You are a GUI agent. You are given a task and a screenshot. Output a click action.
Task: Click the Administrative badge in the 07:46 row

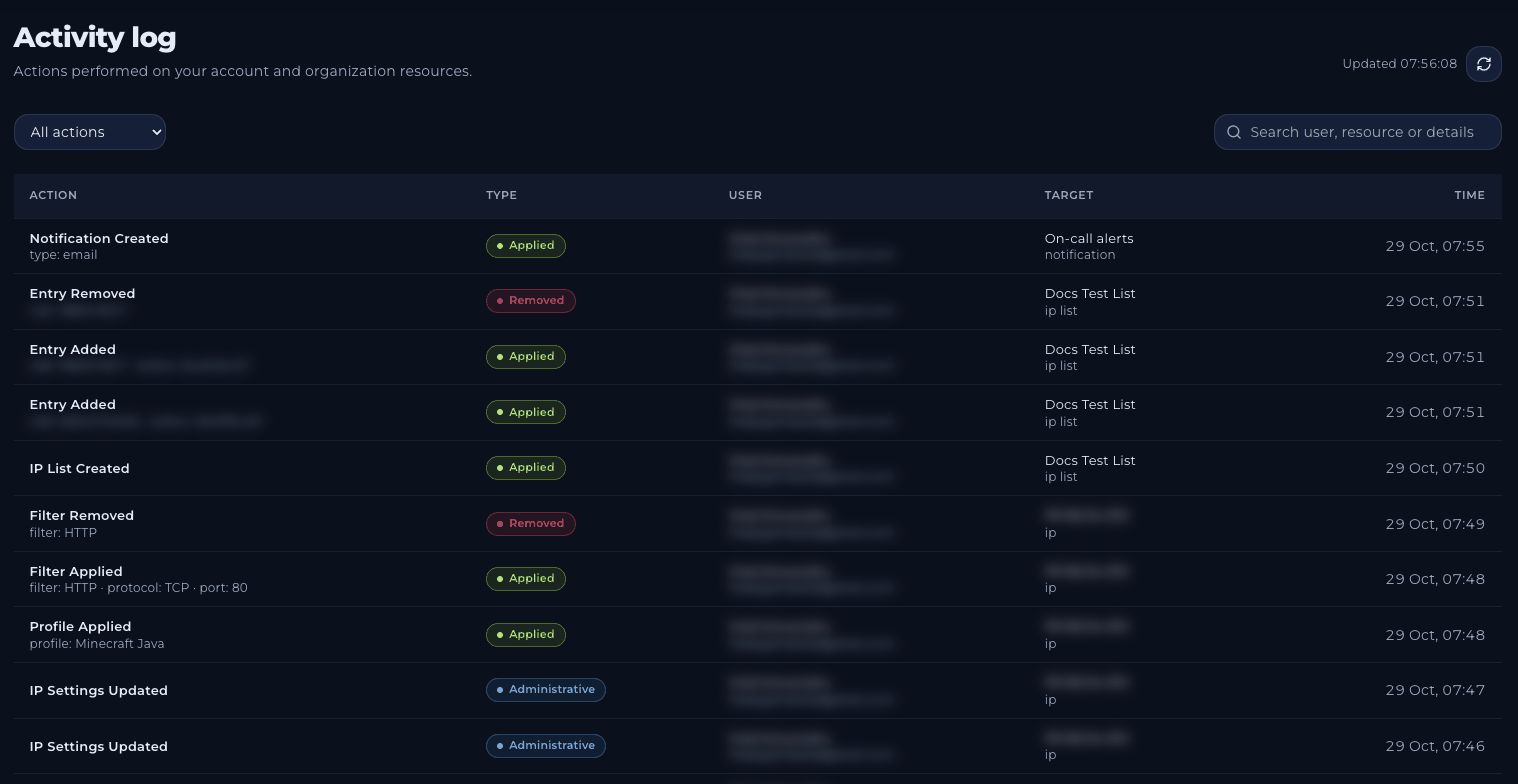pos(546,746)
